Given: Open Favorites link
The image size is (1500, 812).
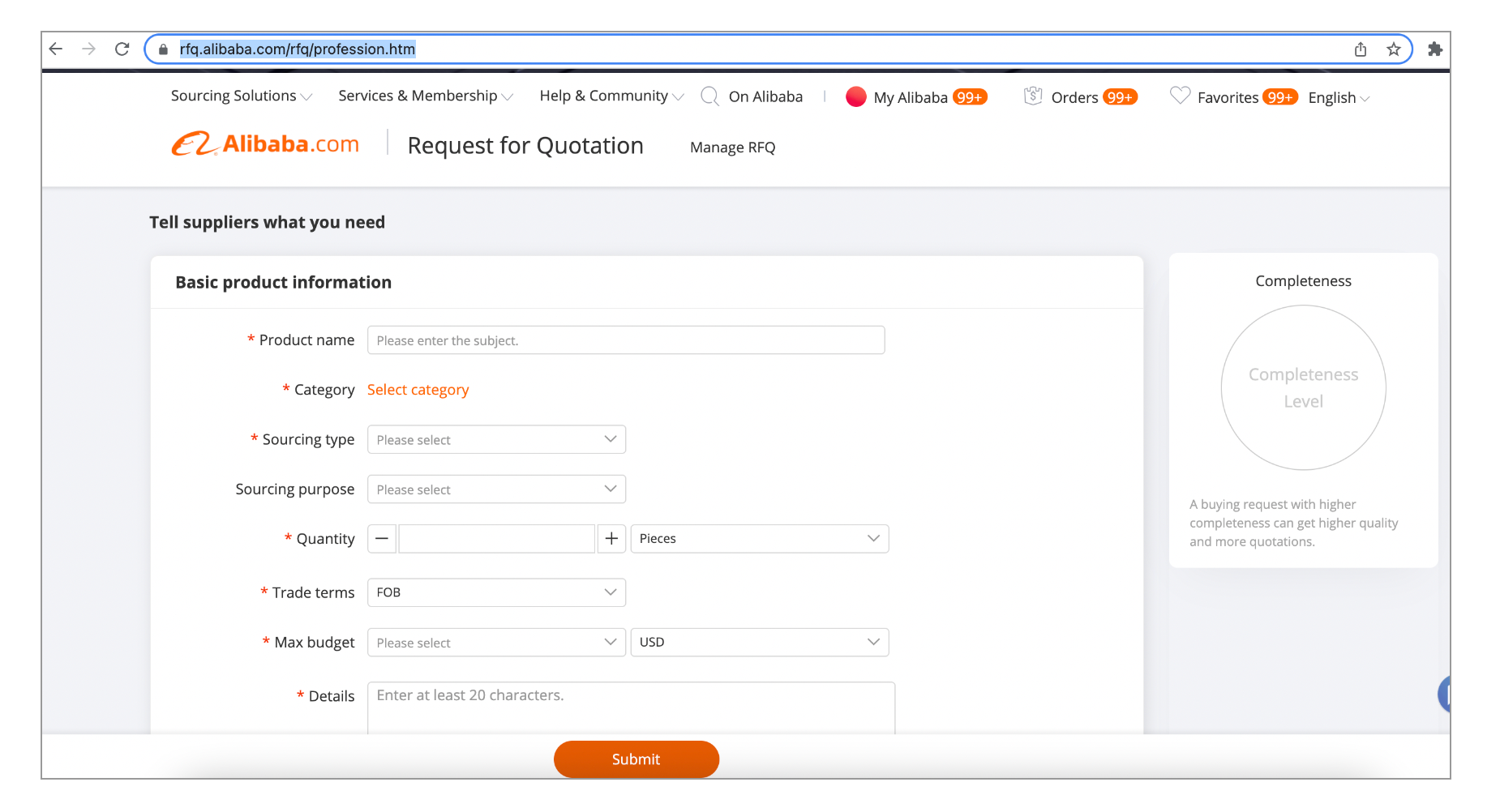Looking at the screenshot, I should [1228, 97].
